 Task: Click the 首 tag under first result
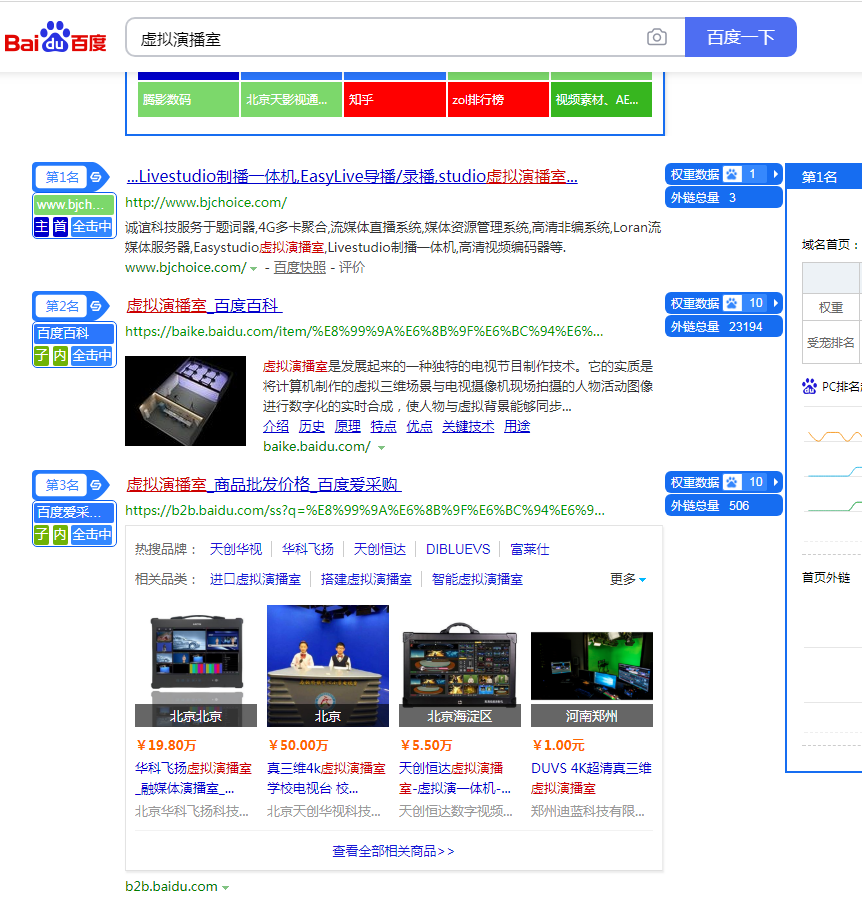click(x=60, y=226)
